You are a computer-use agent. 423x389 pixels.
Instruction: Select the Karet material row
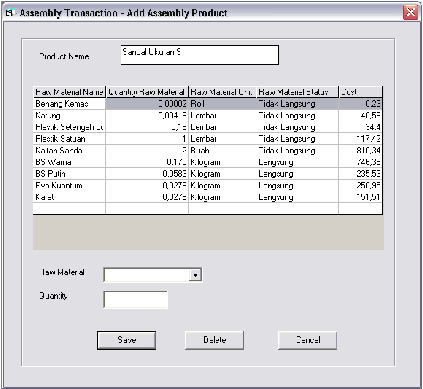208,197
